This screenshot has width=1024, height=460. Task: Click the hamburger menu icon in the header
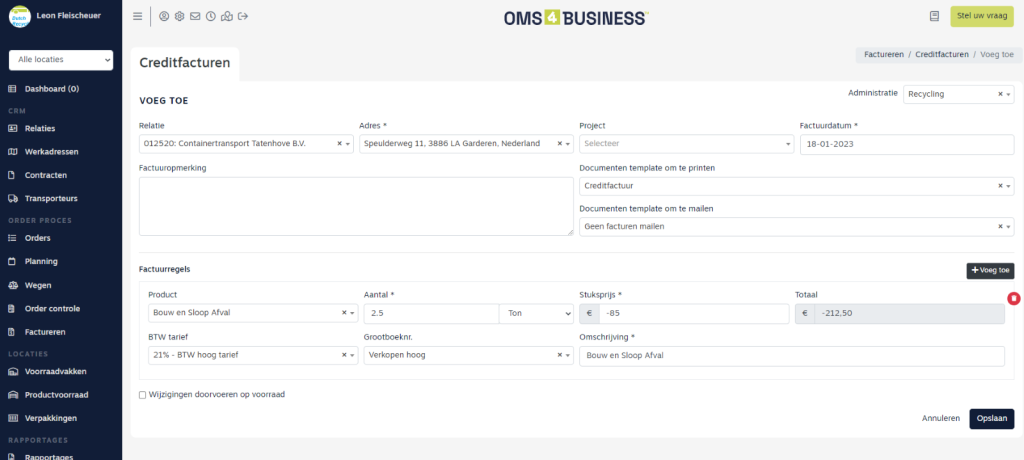[137, 16]
